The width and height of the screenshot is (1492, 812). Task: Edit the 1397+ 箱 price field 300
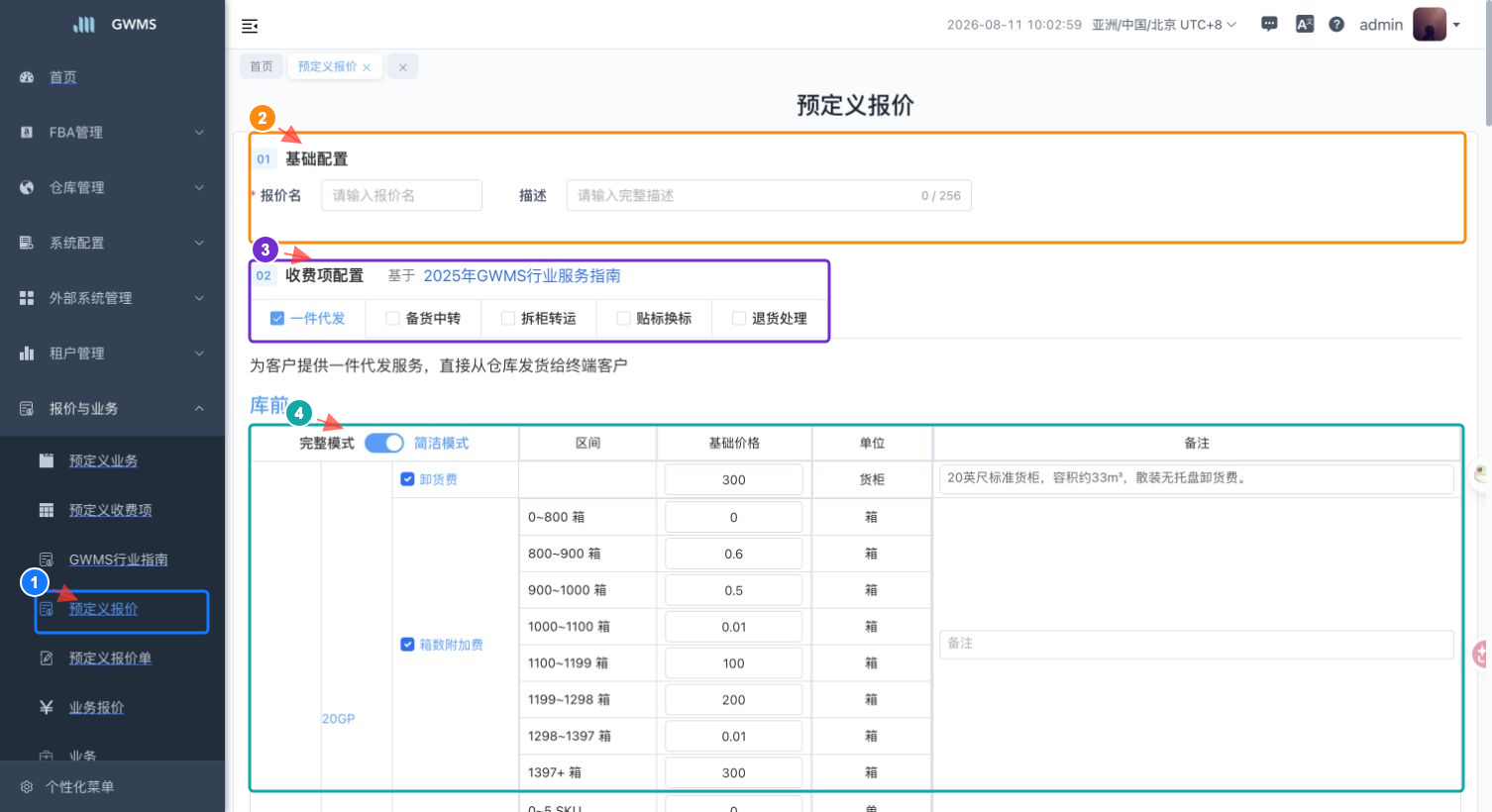(734, 772)
